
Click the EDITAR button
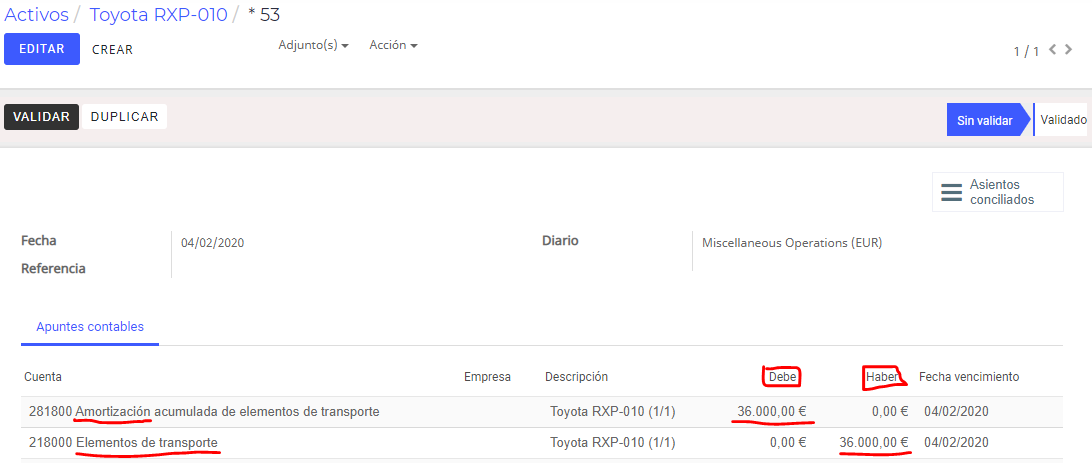[42, 49]
